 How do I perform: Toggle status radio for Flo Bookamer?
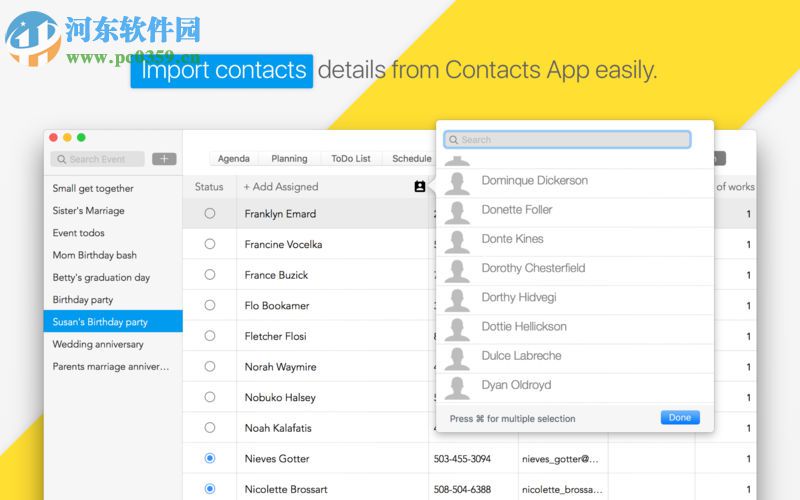tap(210, 305)
